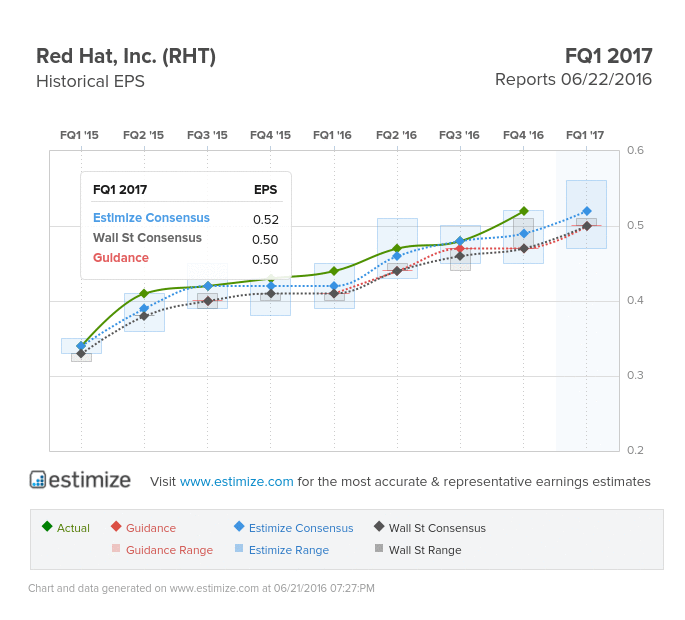
Task: Select the FQ3 '15 axis label
Action: (x=207, y=135)
